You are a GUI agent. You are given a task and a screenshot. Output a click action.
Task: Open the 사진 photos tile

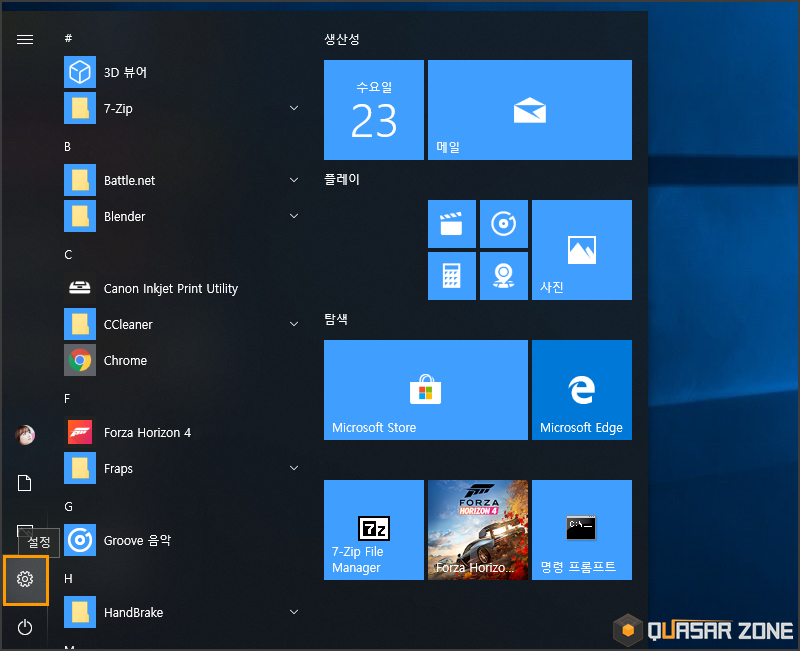pos(582,250)
